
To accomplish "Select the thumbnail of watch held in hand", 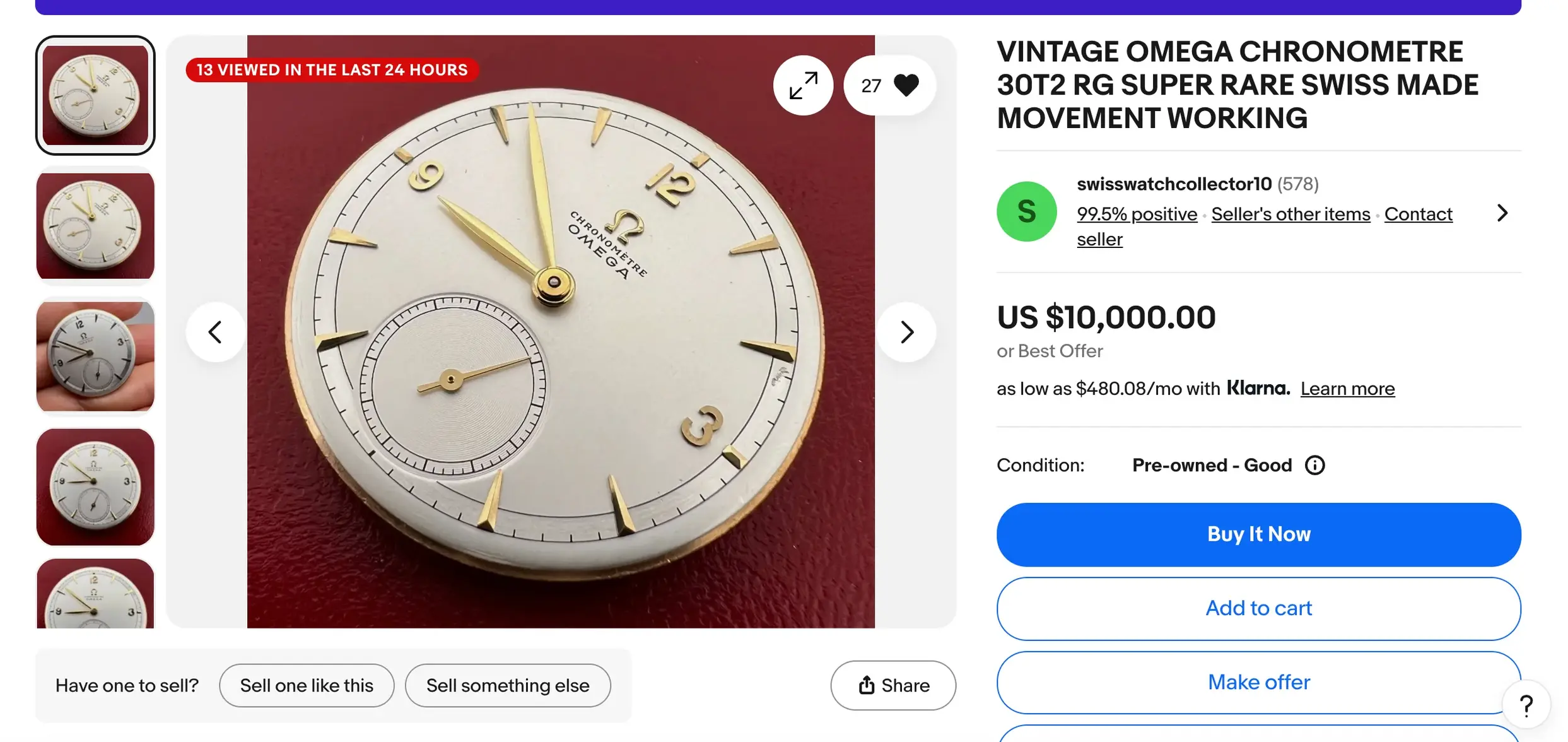I will 95,356.
